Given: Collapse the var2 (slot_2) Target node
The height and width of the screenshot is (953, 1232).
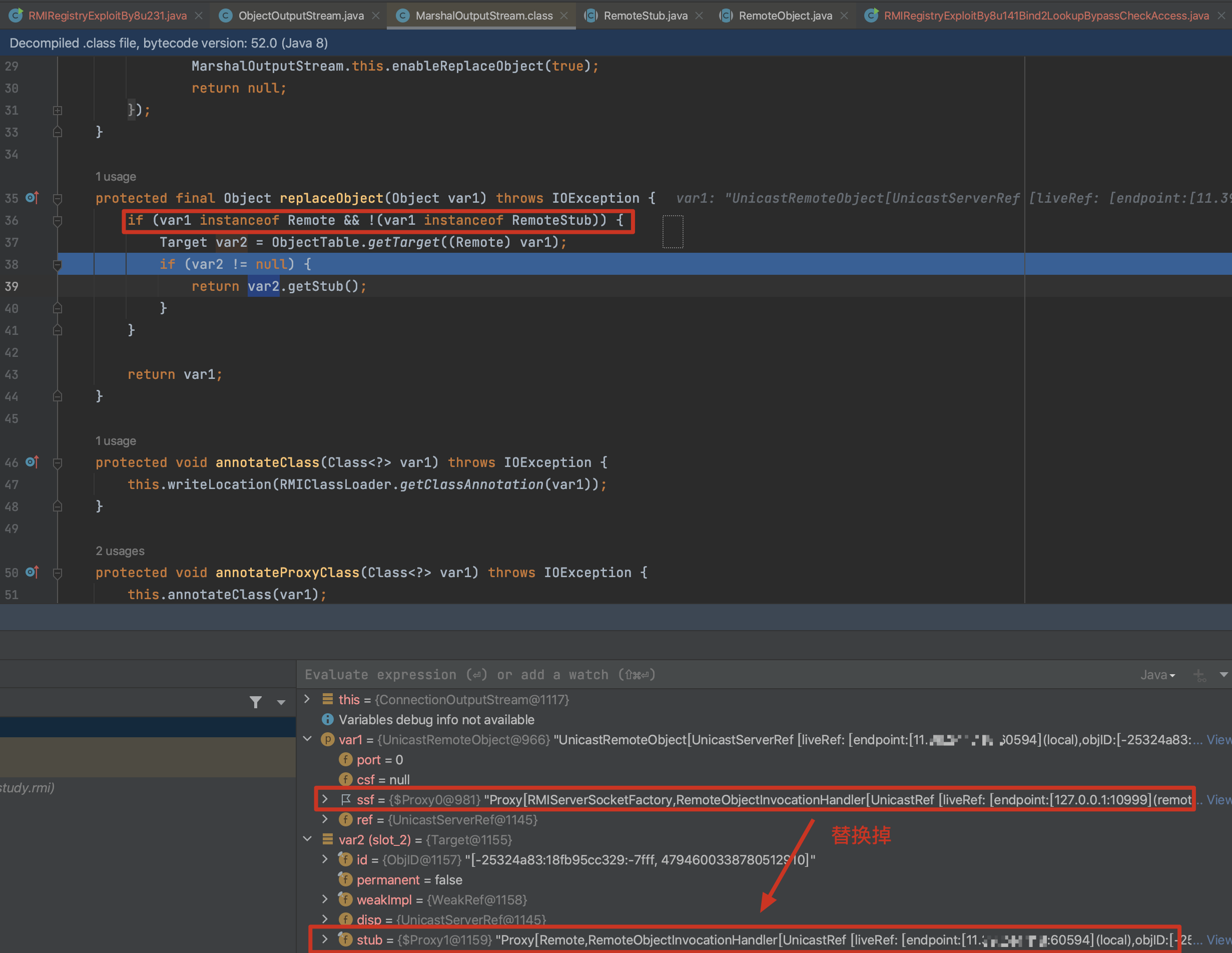Looking at the screenshot, I should tap(307, 839).
